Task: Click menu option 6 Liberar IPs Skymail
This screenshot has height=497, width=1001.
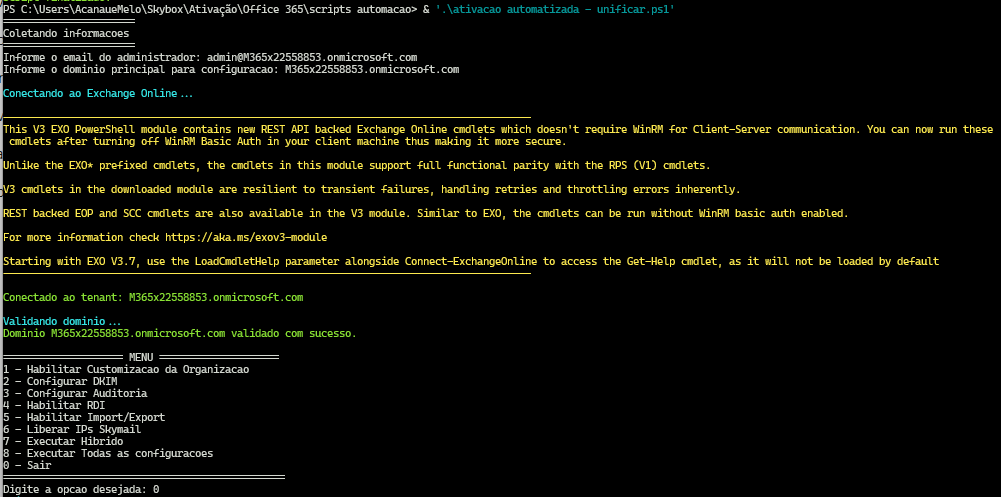Action: pos(72,429)
